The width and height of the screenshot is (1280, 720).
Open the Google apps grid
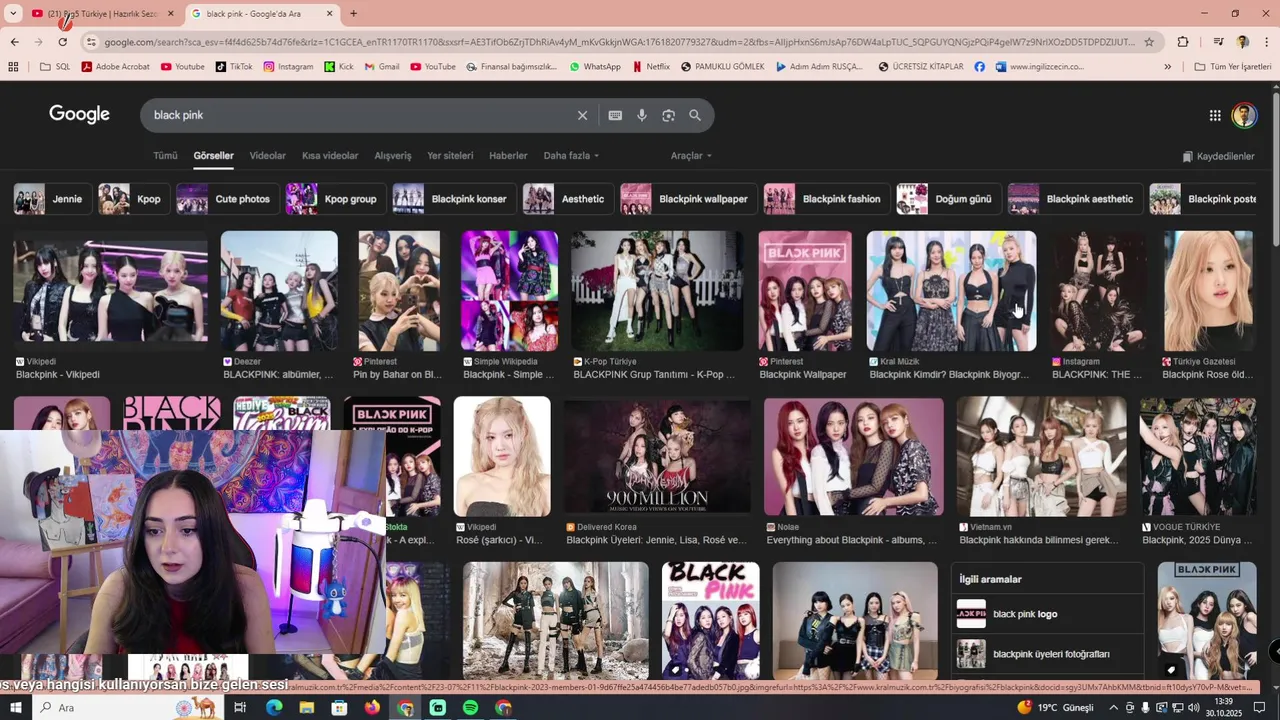click(1215, 115)
